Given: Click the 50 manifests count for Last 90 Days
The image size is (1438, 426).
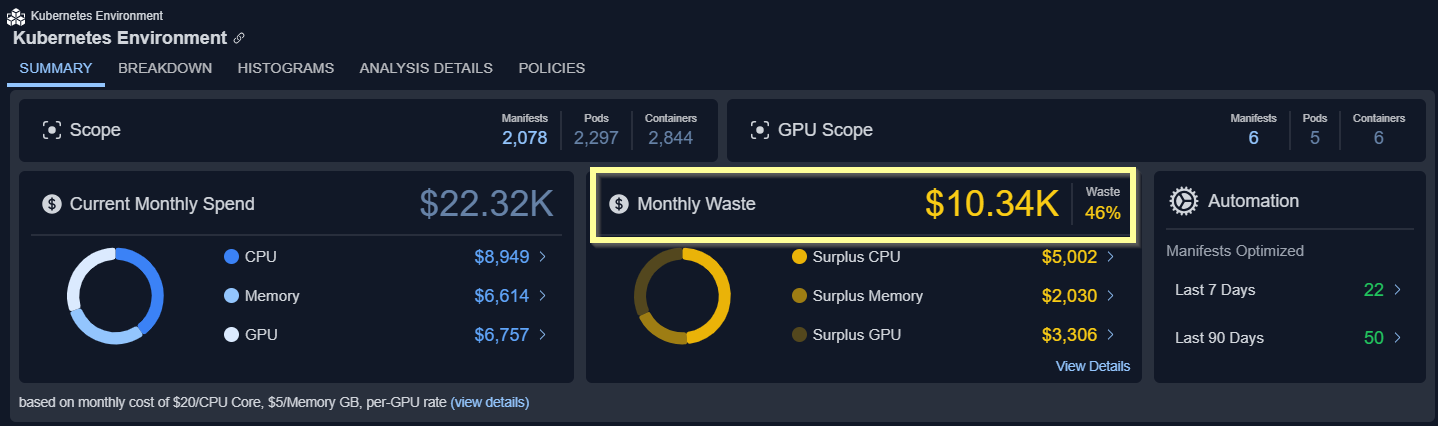Looking at the screenshot, I should tap(1374, 338).
